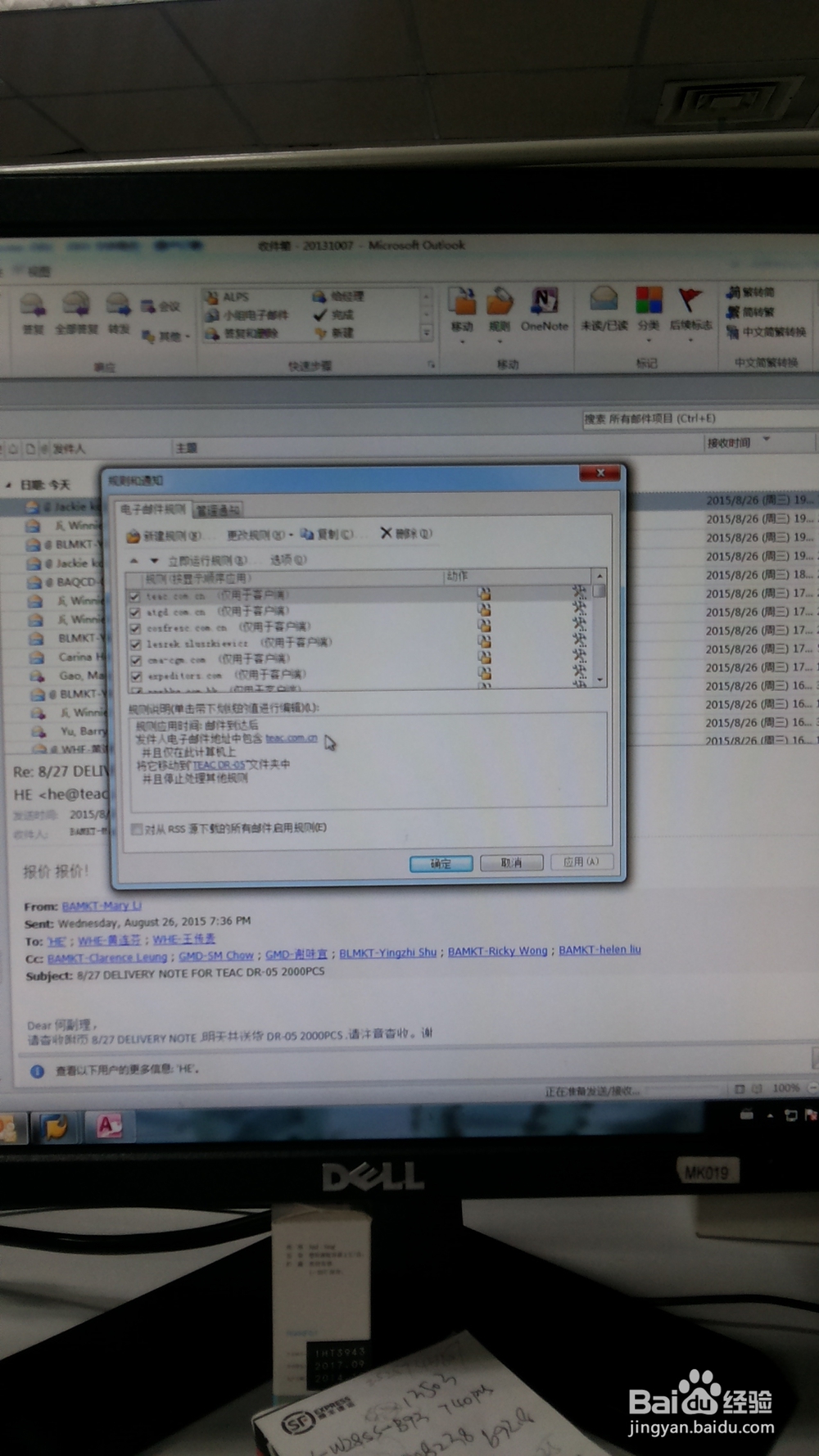819x1456 pixels.
Task: Click the OneNote ribbon icon
Action: (544, 310)
